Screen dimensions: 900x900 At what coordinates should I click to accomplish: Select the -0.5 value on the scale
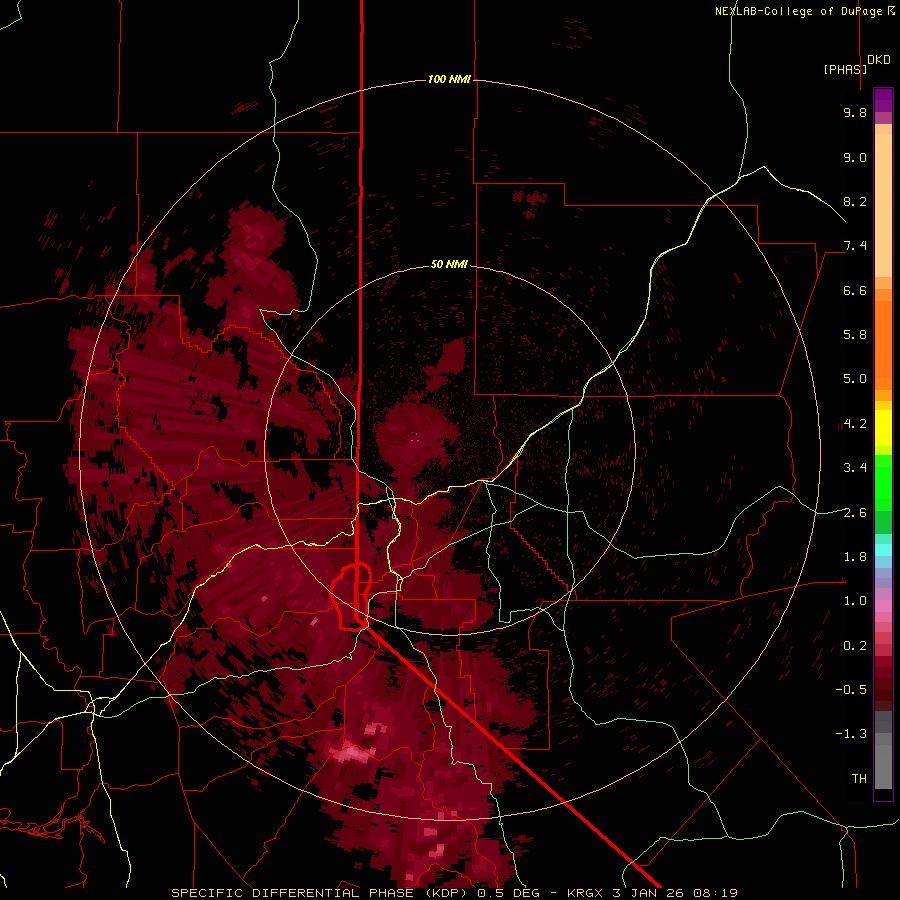(851, 690)
